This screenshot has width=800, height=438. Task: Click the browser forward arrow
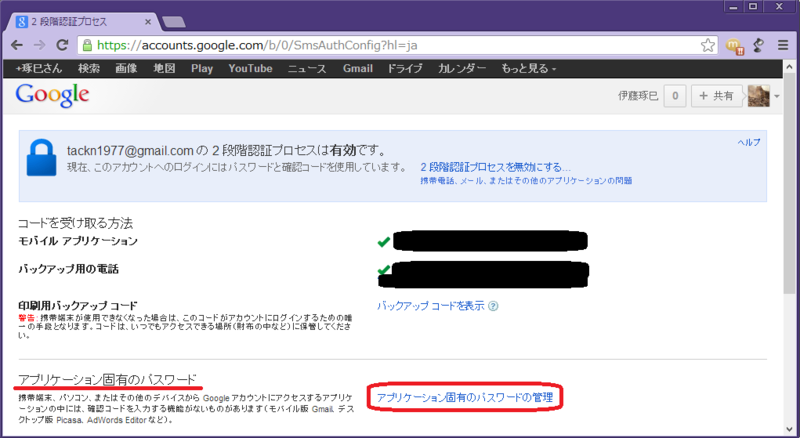click(39, 45)
